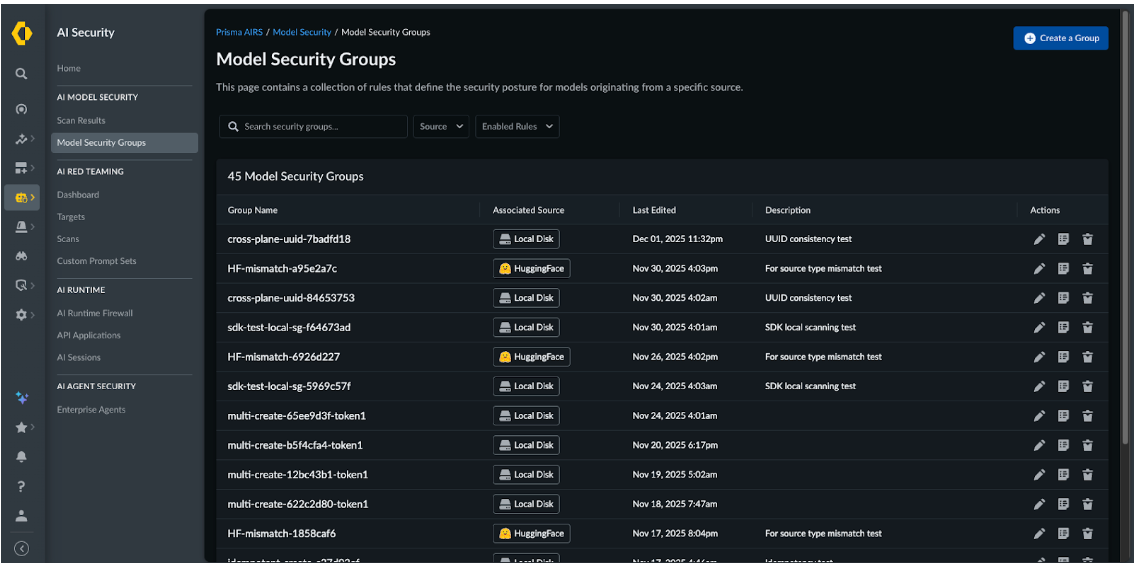1137x566 pixels.
Task: Follow the Model Security breadcrumb link
Action: (302, 32)
